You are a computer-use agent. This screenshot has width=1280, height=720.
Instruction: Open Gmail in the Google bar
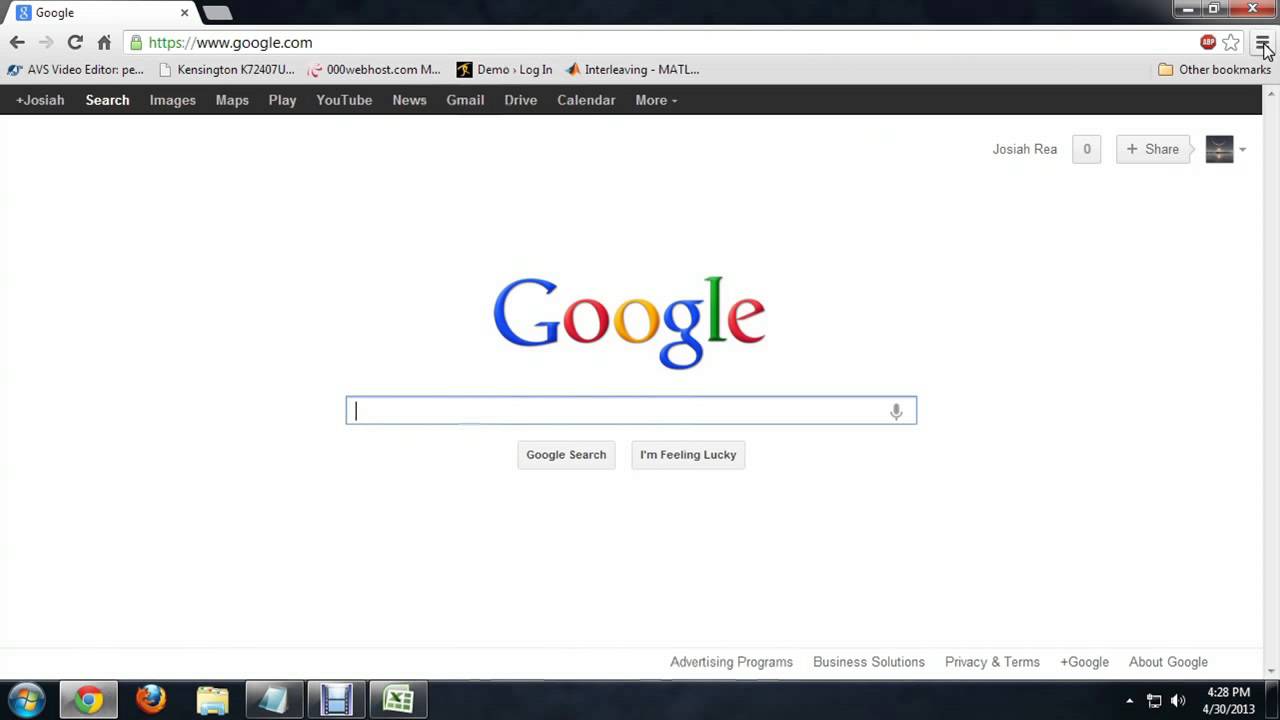(x=465, y=100)
